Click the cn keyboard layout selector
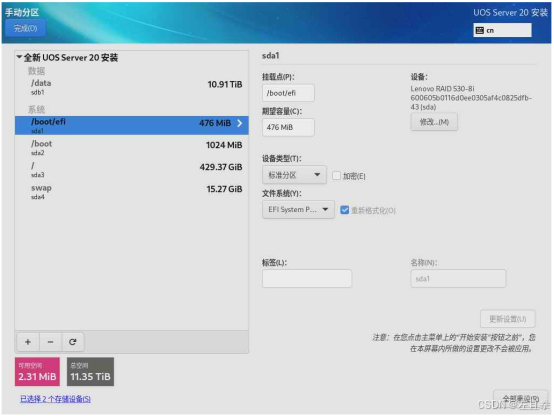Screen dimensions: 554x416 (502, 30)
